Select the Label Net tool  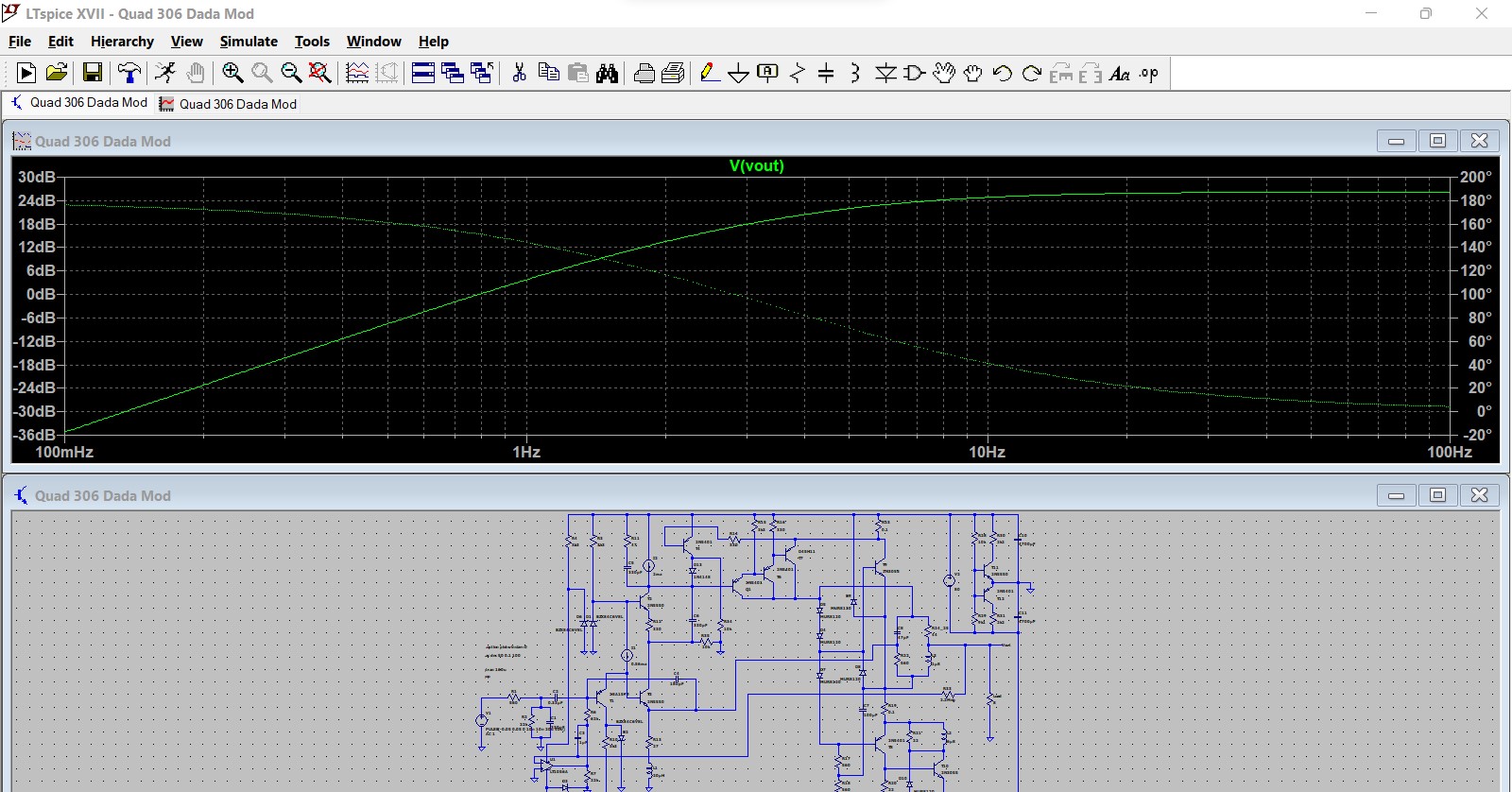click(x=768, y=73)
